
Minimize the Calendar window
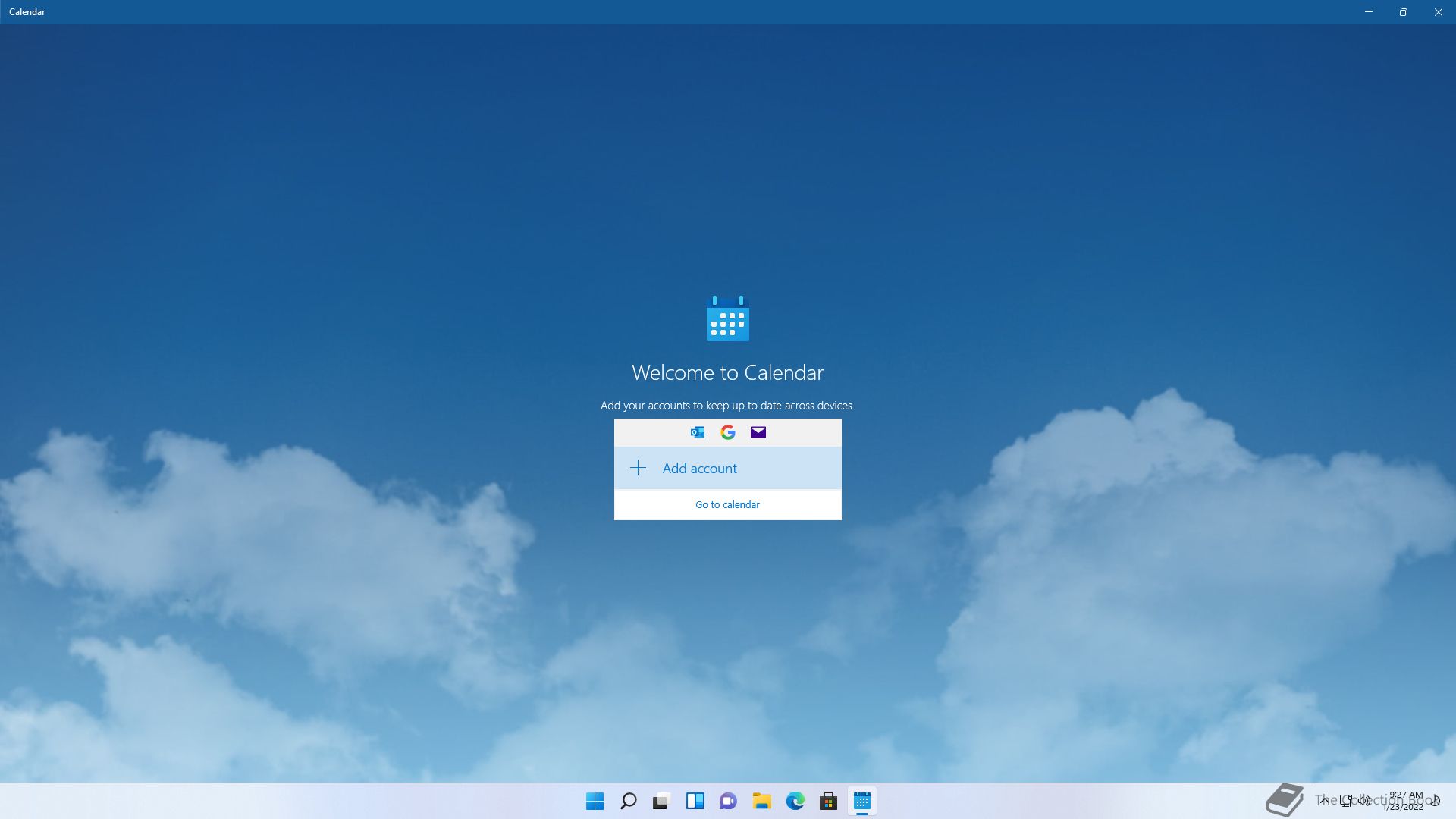pyautogui.click(x=1369, y=12)
